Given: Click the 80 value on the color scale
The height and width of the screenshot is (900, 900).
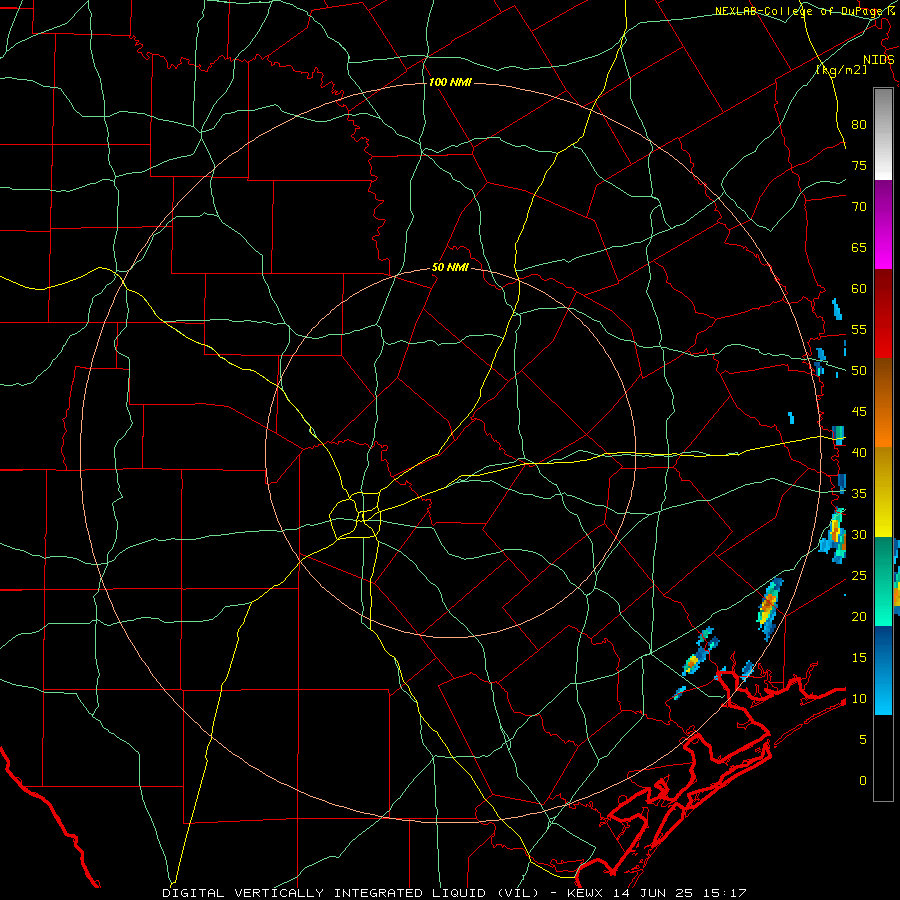Looking at the screenshot, I should [x=859, y=125].
